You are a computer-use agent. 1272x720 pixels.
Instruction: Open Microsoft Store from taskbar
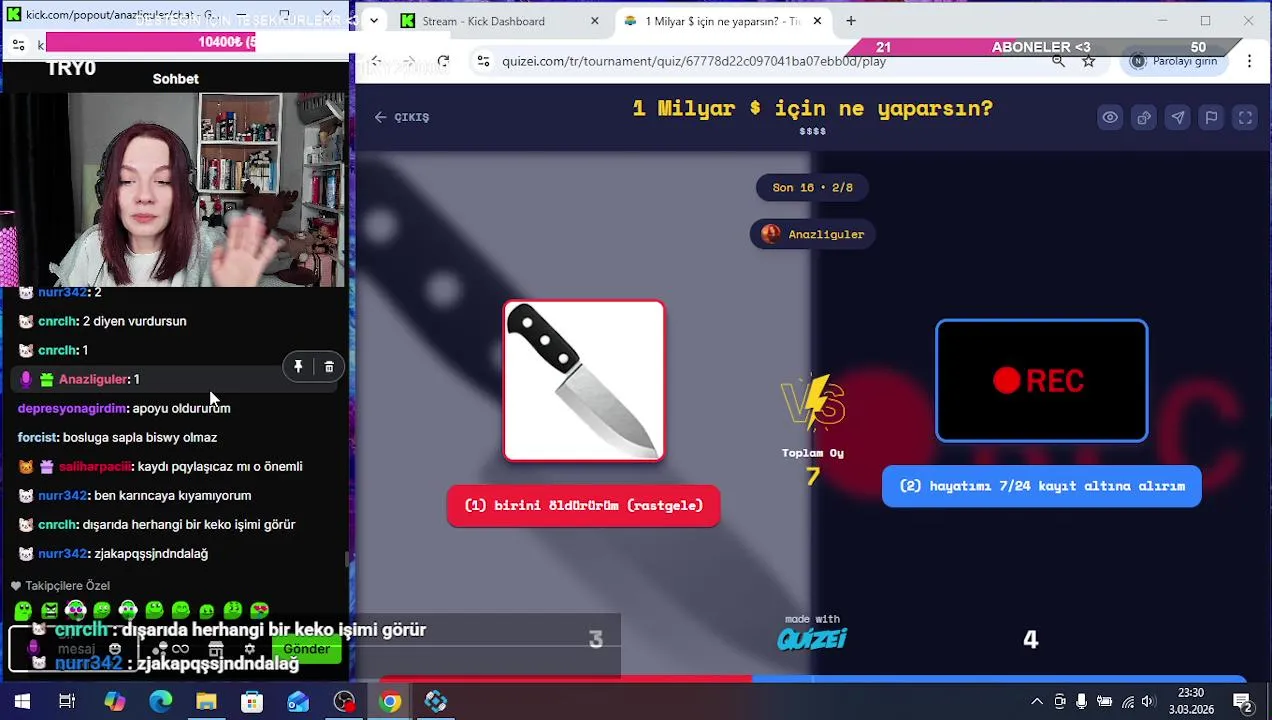[x=252, y=702]
